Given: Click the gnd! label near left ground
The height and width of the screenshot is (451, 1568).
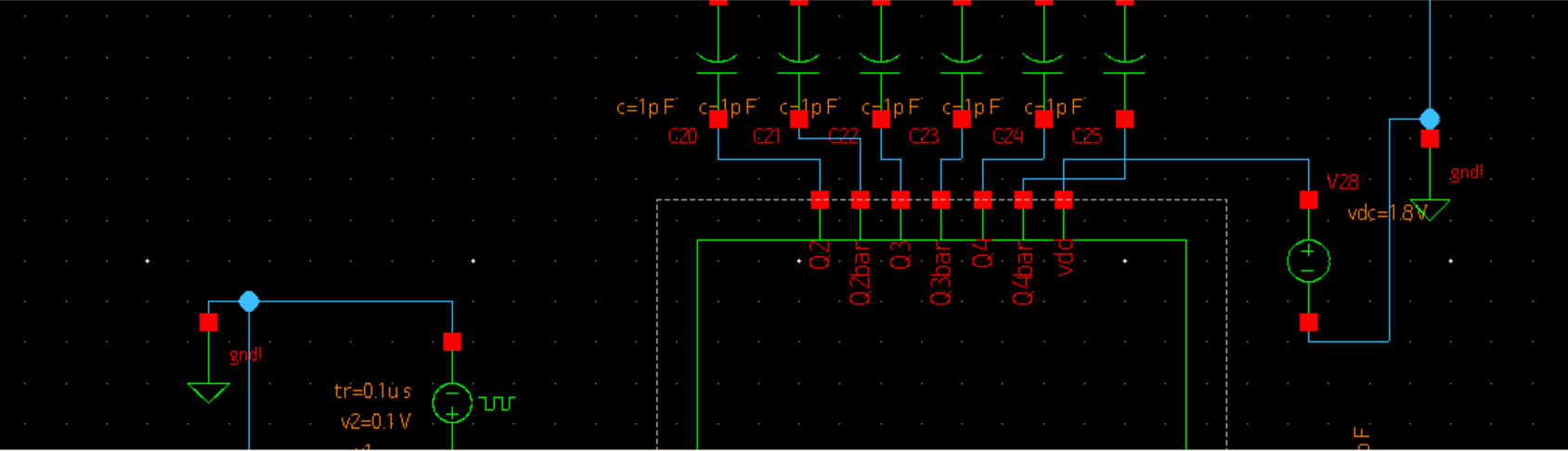Looking at the screenshot, I should pyautogui.click(x=246, y=355).
